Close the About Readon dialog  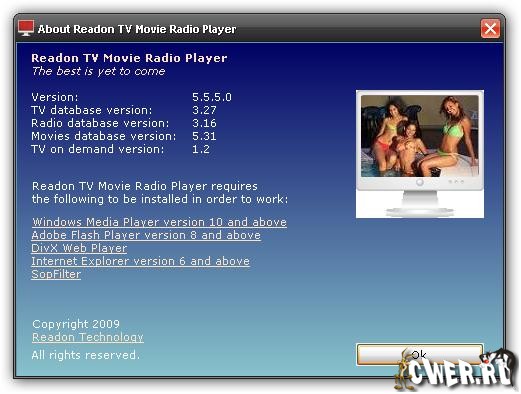click(490, 29)
